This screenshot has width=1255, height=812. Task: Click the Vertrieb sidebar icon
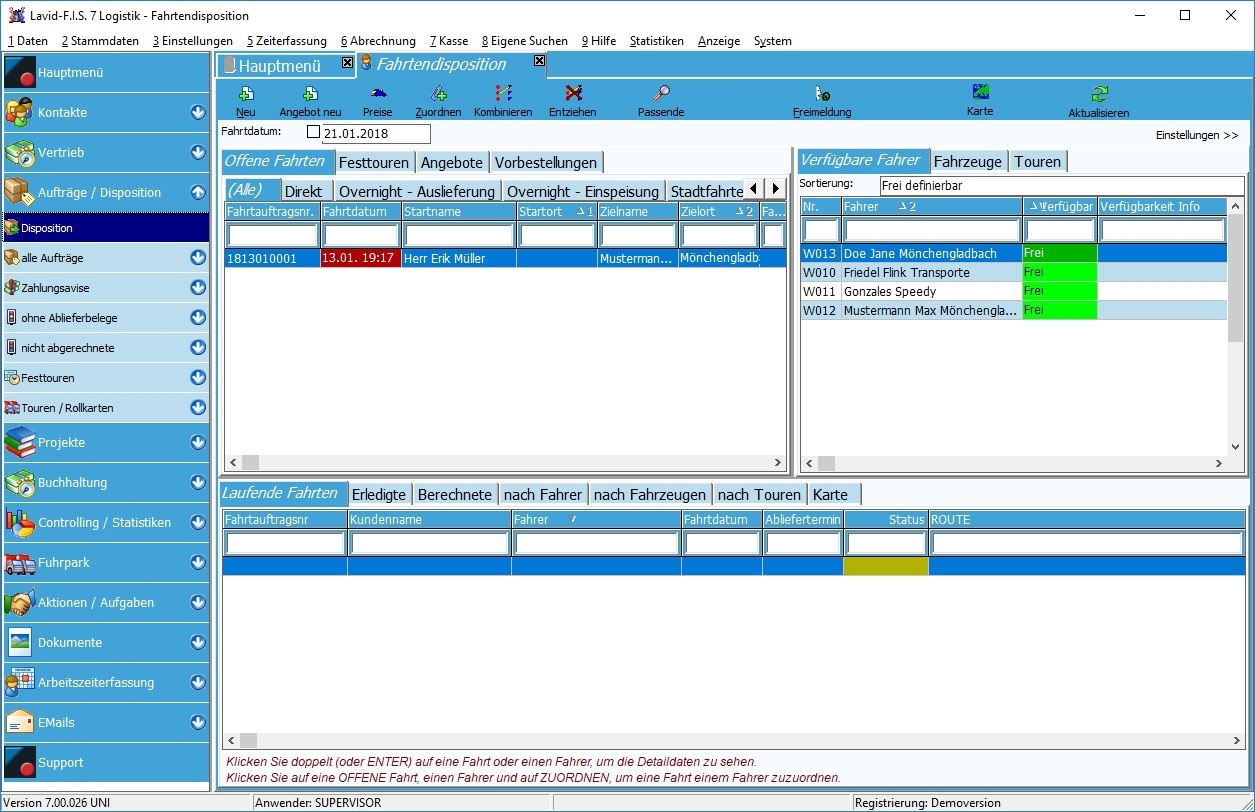click(x=20, y=152)
